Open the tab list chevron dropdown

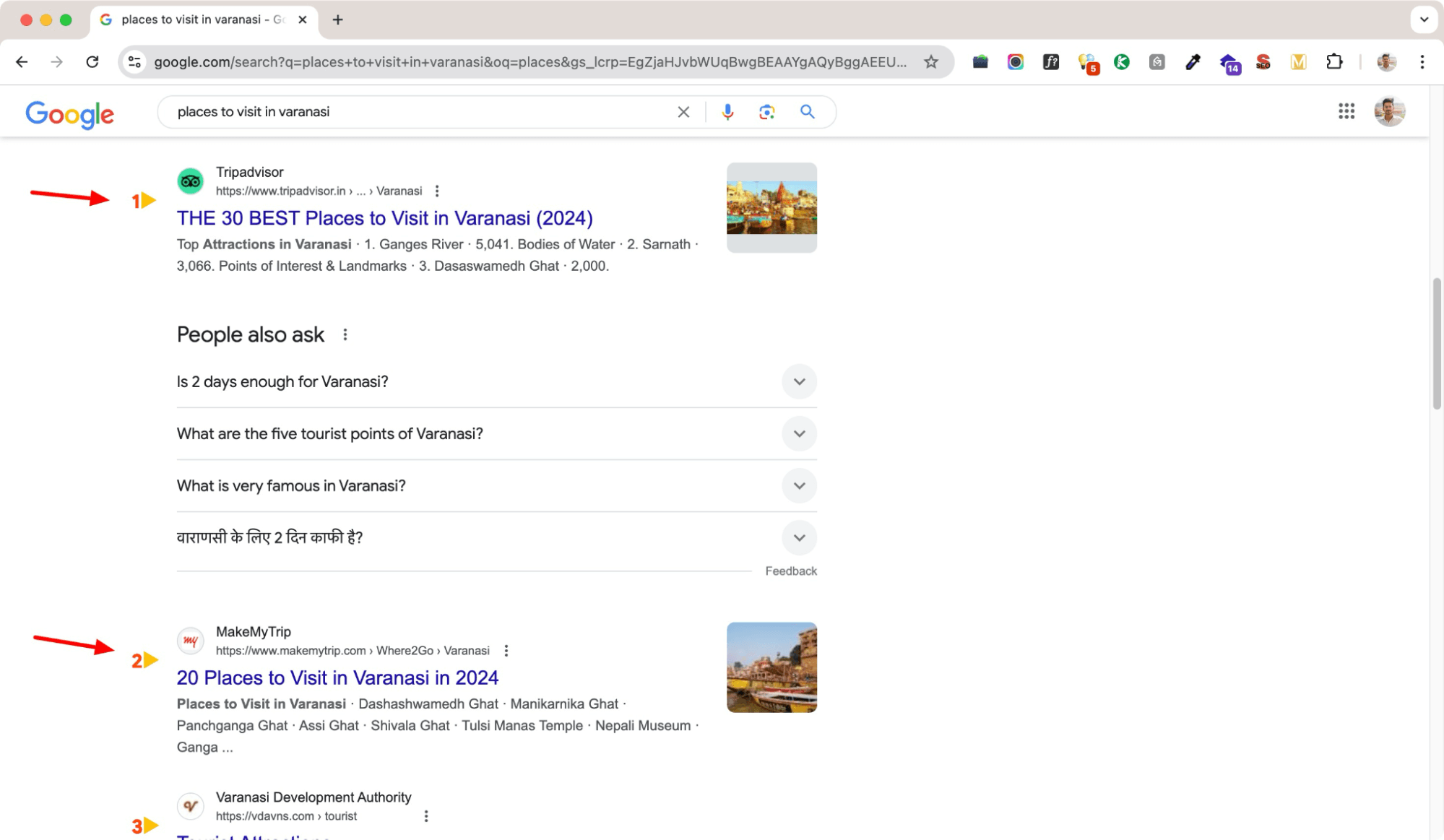click(x=1423, y=20)
